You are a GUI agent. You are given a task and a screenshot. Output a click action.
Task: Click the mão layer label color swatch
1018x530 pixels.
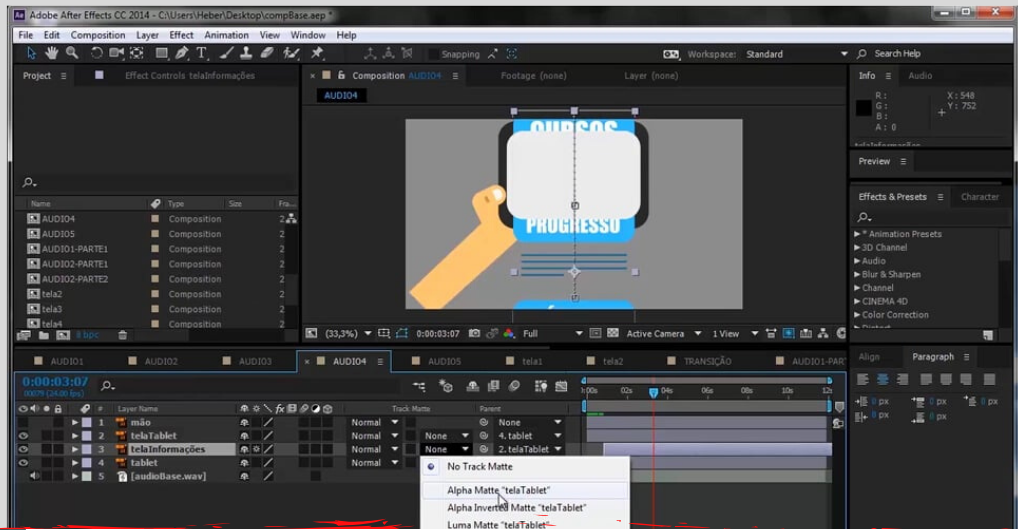pyautogui.click(x=86, y=422)
